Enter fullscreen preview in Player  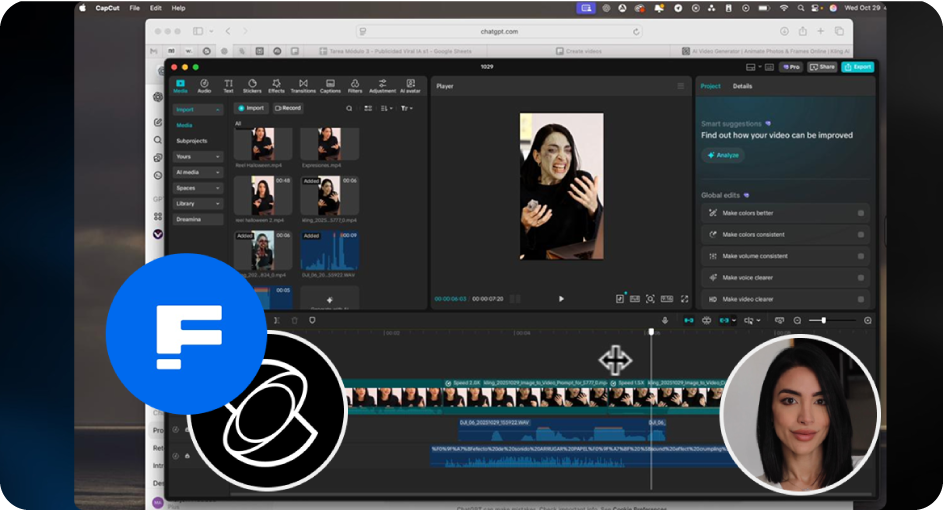click(684, 298)
